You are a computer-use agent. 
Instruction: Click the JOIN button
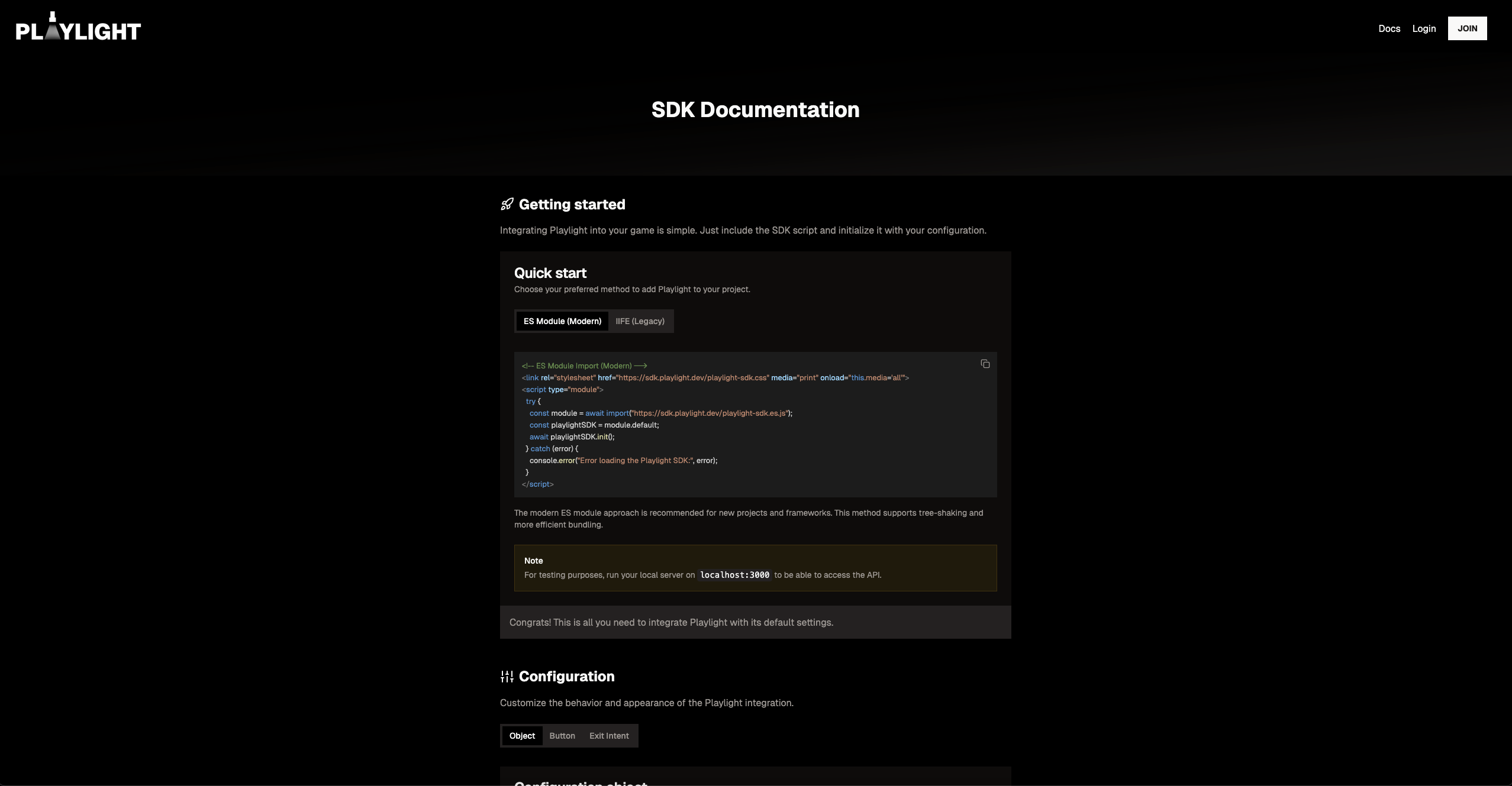coord(1467,28)
